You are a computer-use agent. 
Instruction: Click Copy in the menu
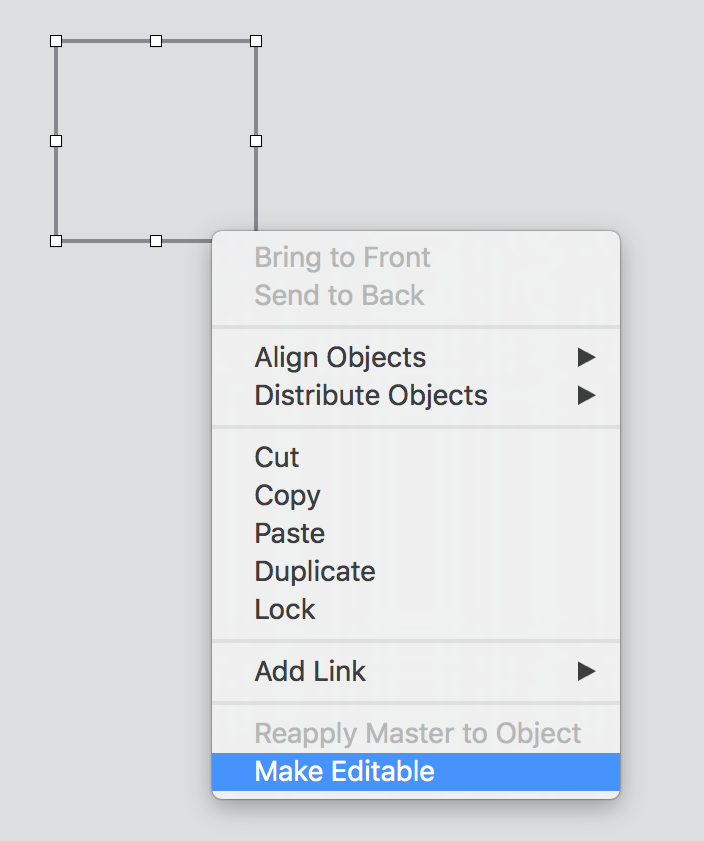287,495
